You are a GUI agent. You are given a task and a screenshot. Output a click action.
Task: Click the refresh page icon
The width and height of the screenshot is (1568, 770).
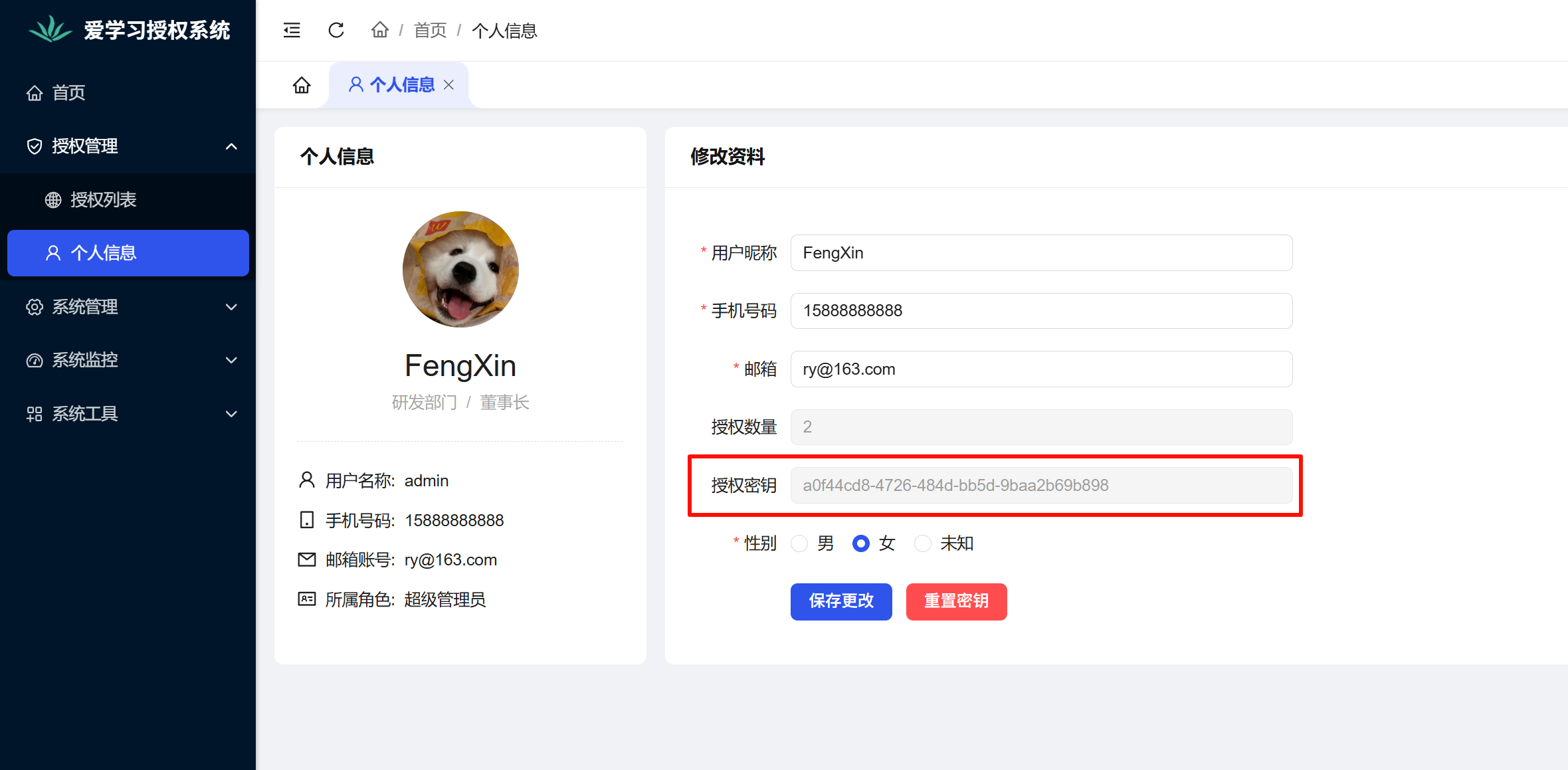click(336, 31)
